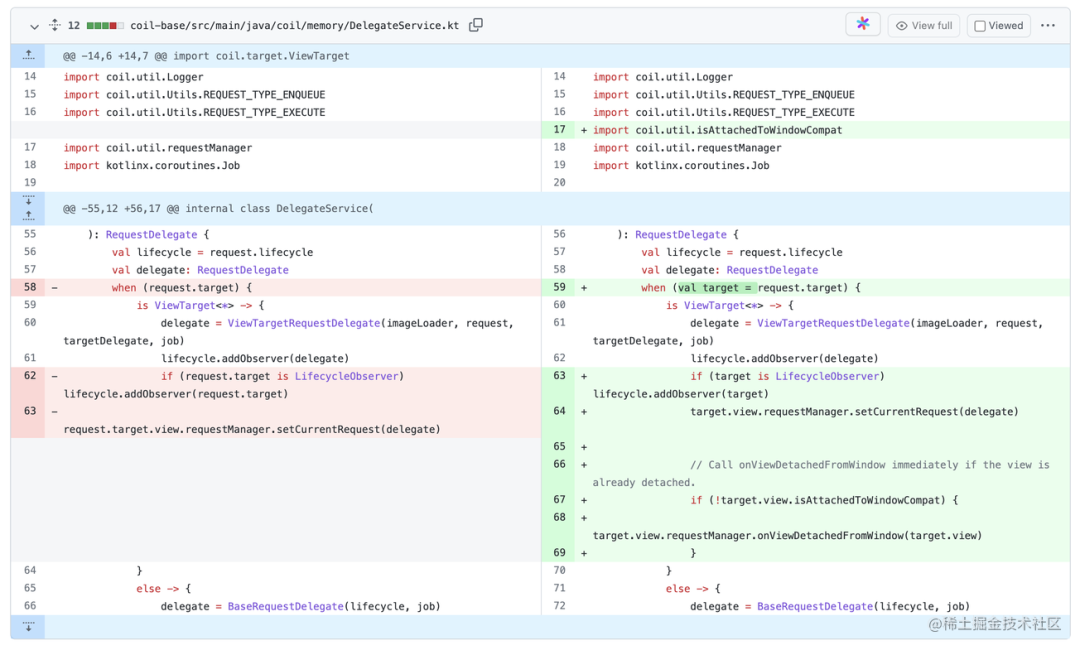Click deleted line number 63
Screen dimensions: 1080x650
(x=30, y=411)
